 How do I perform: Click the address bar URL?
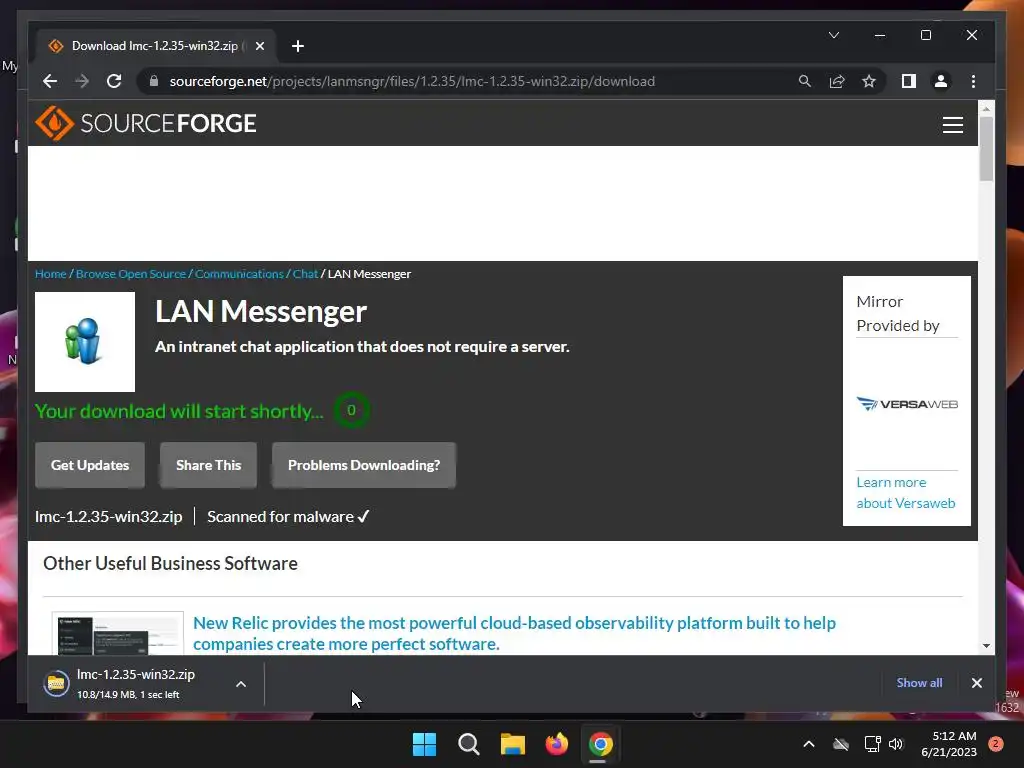pyautogui.click(x=412, y=81)
